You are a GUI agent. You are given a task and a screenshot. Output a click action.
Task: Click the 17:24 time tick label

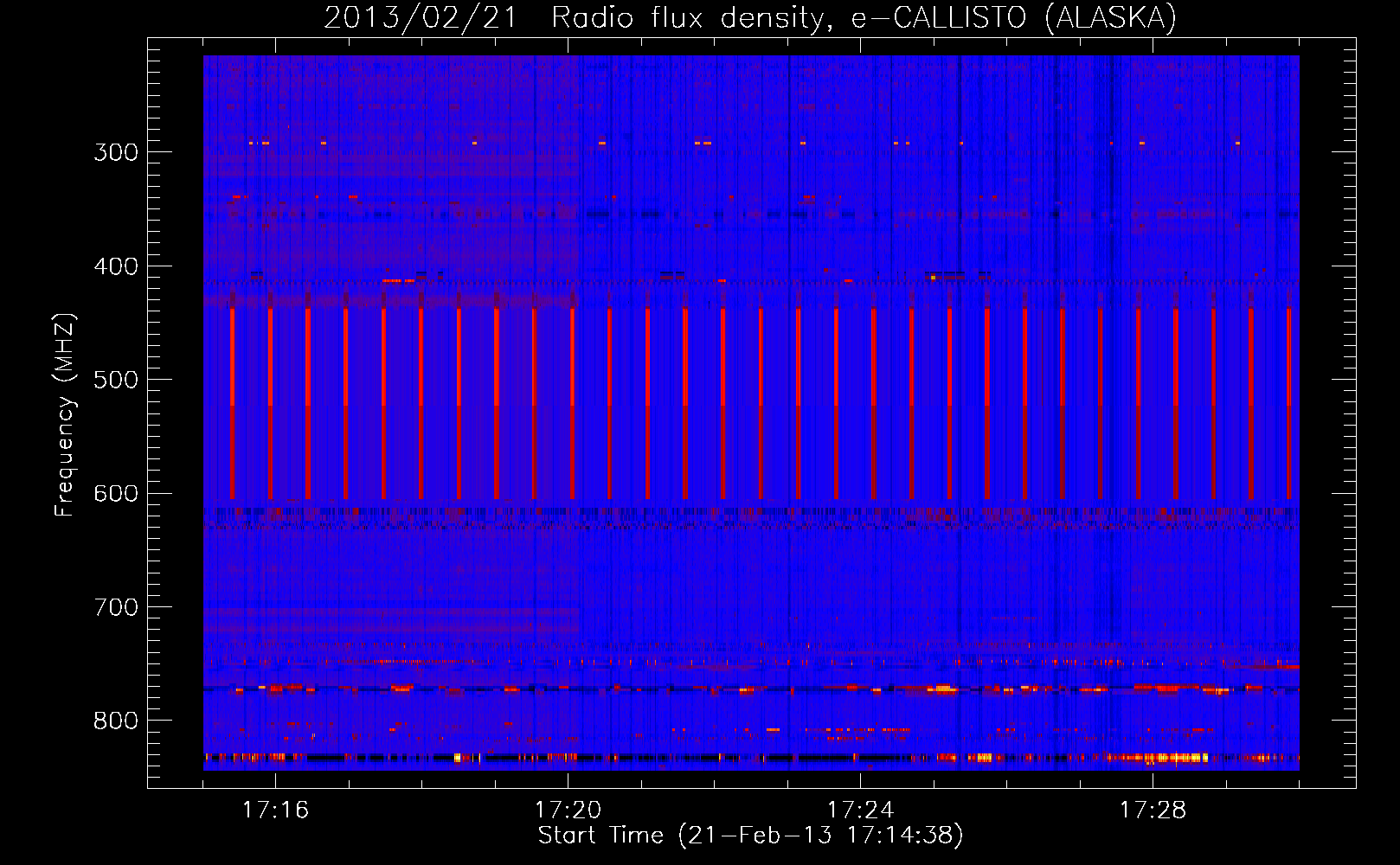pyautogui.click(x=861, y=811)
